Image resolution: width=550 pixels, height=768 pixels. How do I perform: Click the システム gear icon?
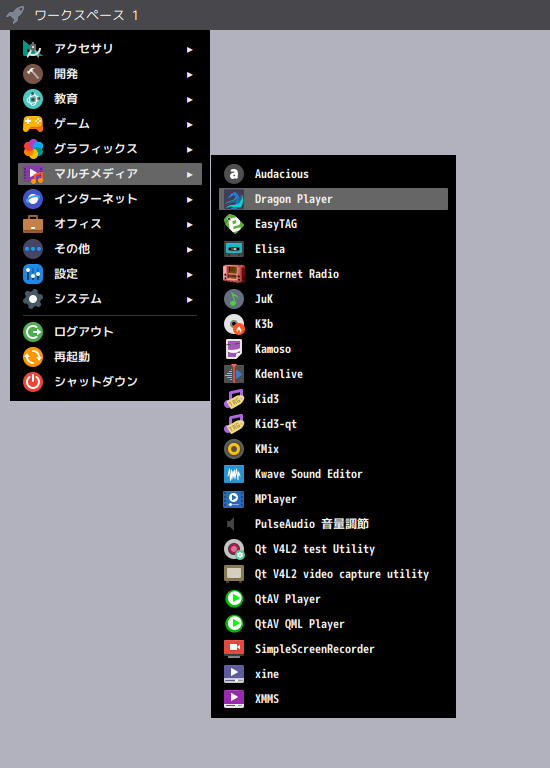pyautogui.click(x=33, y=299)
